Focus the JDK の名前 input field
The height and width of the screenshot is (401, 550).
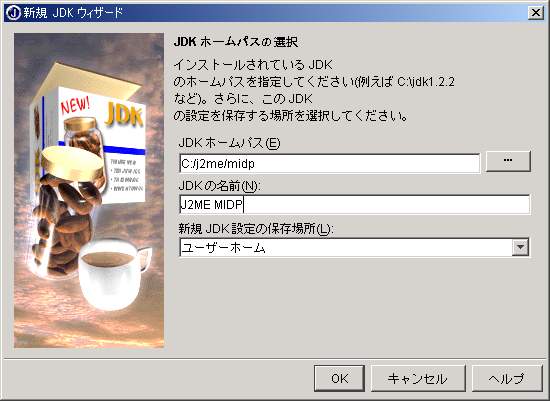354,205
